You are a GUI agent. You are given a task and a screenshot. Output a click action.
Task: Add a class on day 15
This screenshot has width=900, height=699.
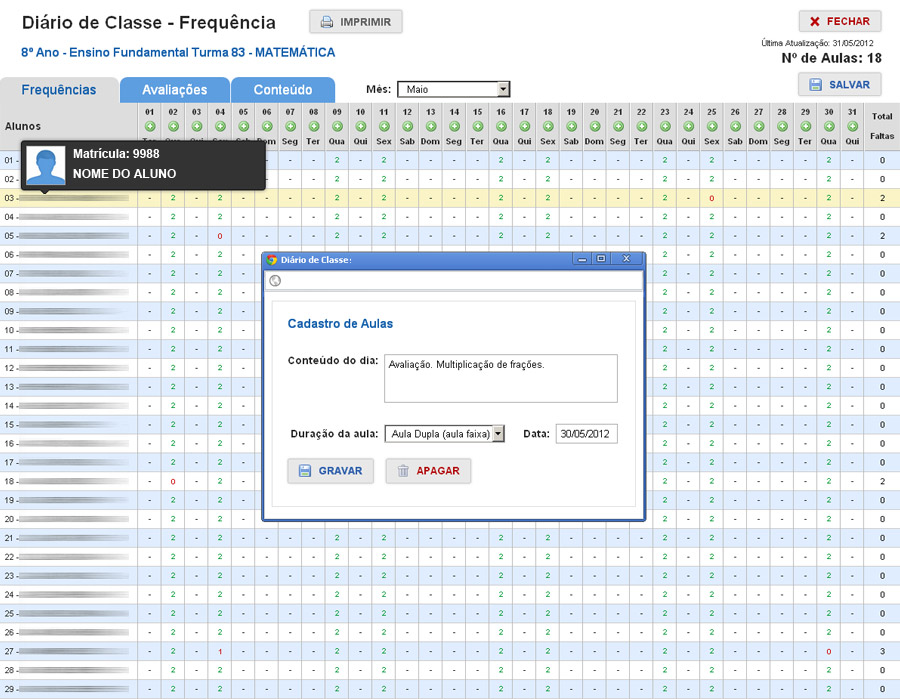coord(478,126)
